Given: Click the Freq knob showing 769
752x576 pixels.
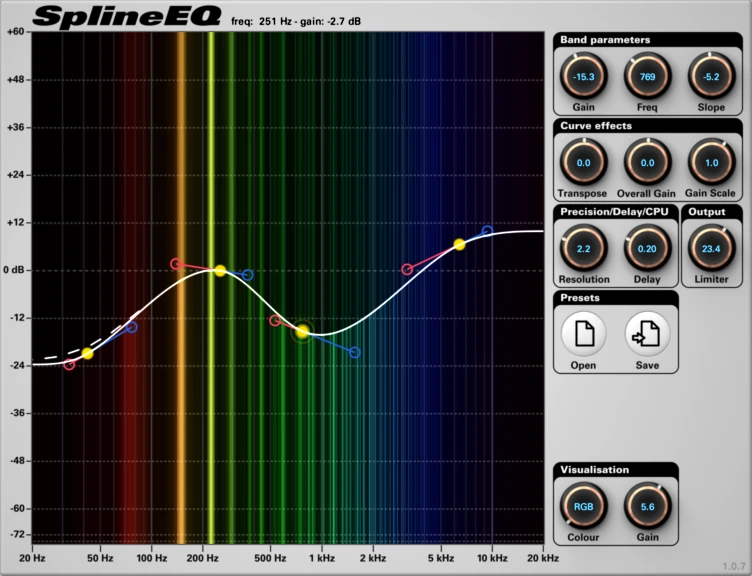Looking at the screenshot, I should [x=647, y=77].
